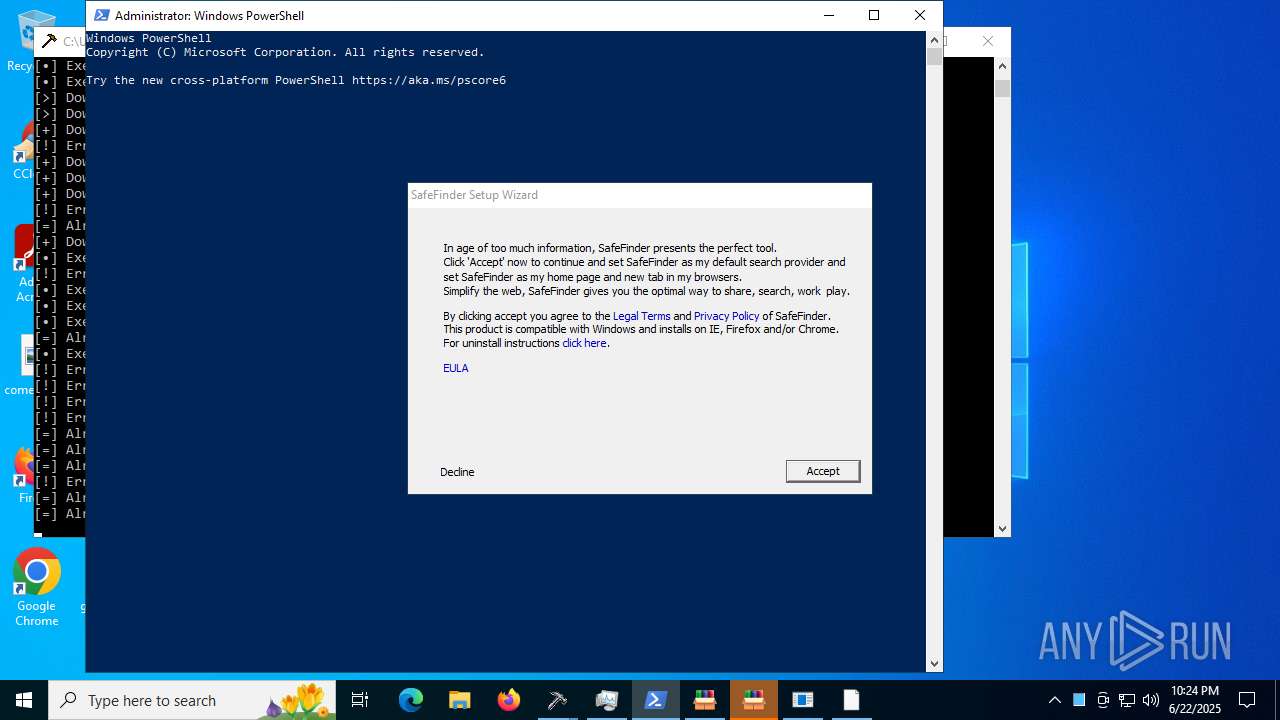The width and height of the screenshot is (1280, 720).
Task: Maximize the PowerShell window
Action: coord(874,15)
